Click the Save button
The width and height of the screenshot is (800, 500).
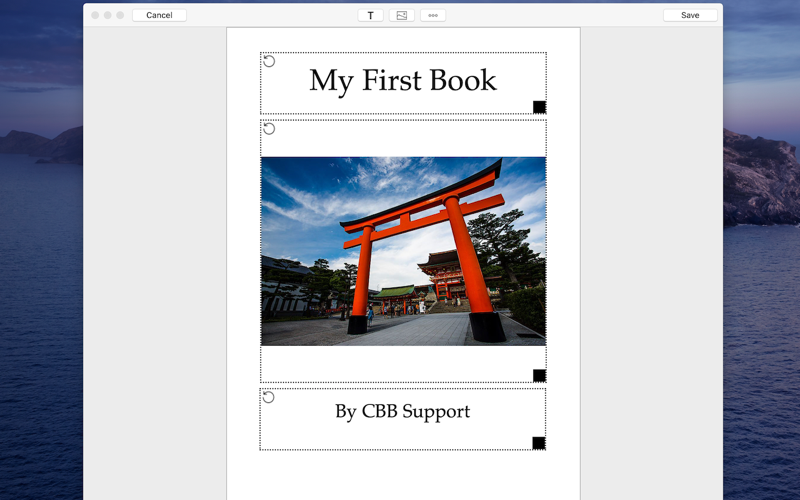click(690, 15)
